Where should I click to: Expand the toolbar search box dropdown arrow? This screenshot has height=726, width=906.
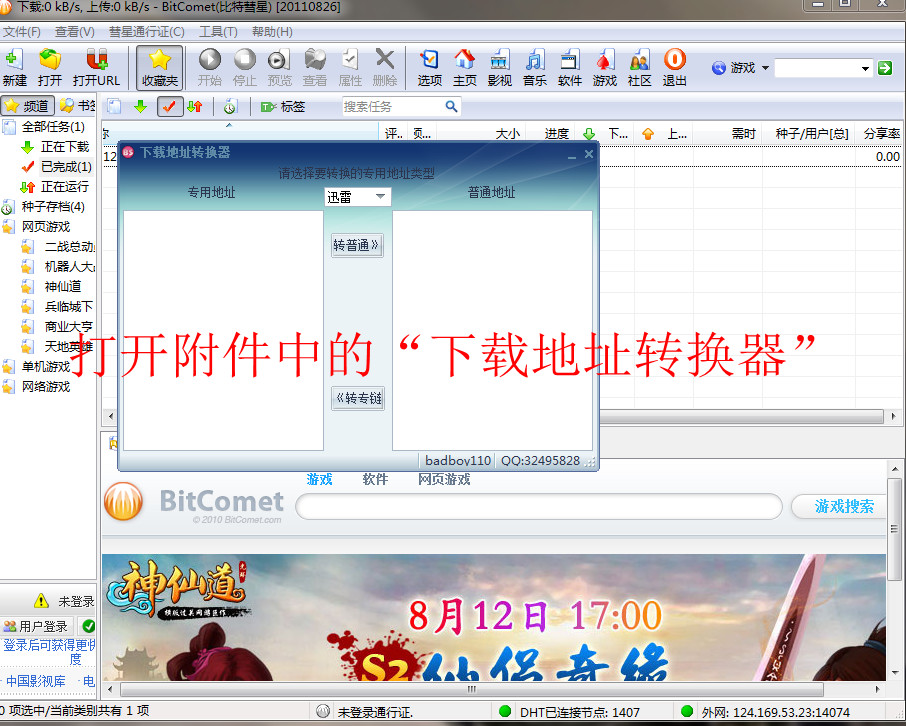pos(865,68)
